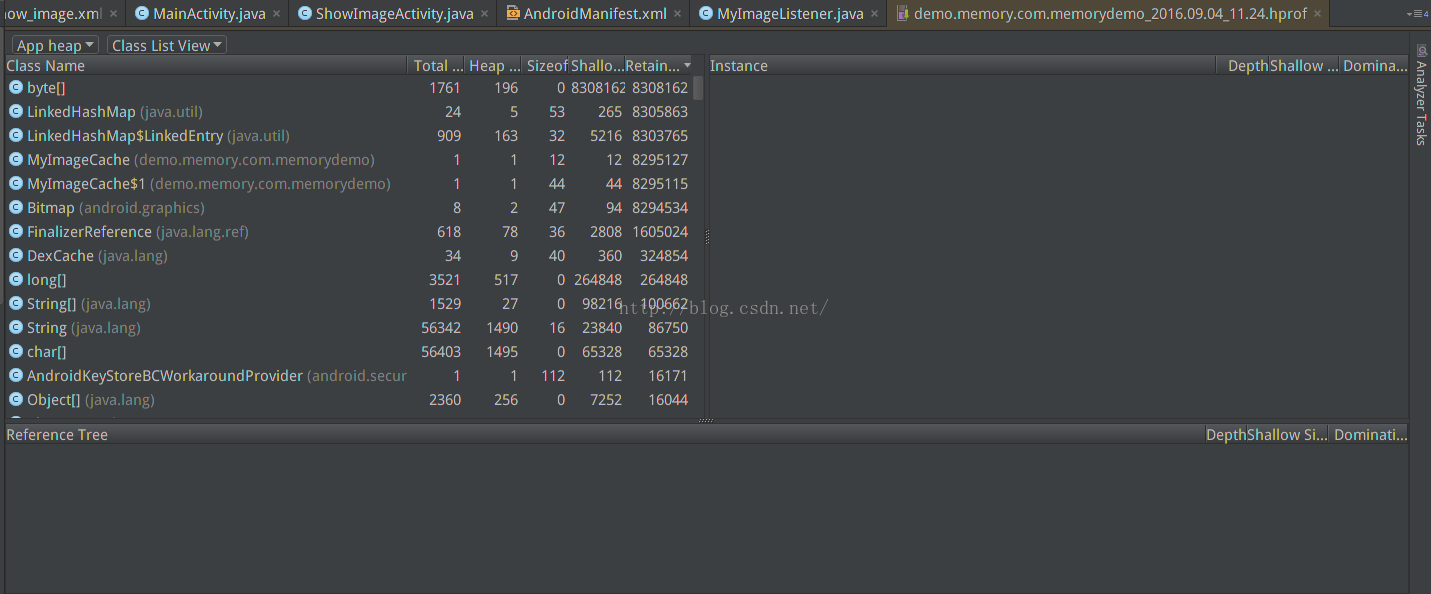Click the hprof file icon in tab
This screenshot has height=594, width=1431.
(x=902, y=14)
